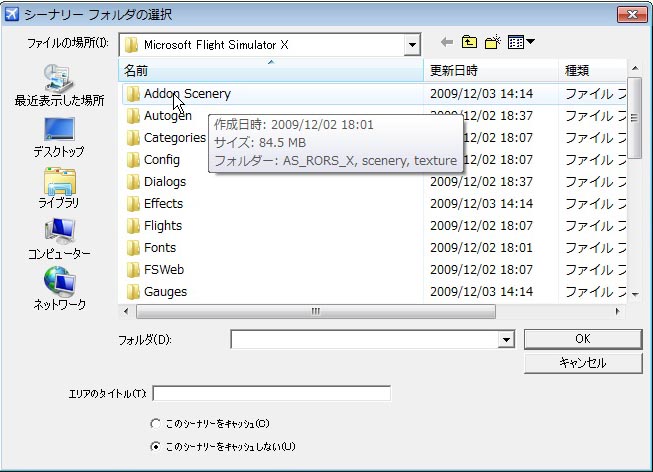The height and width of the screenshot is (472, 653).
Task: Click the Fonts date 2009/12/02 18:01
Action: 481,248
